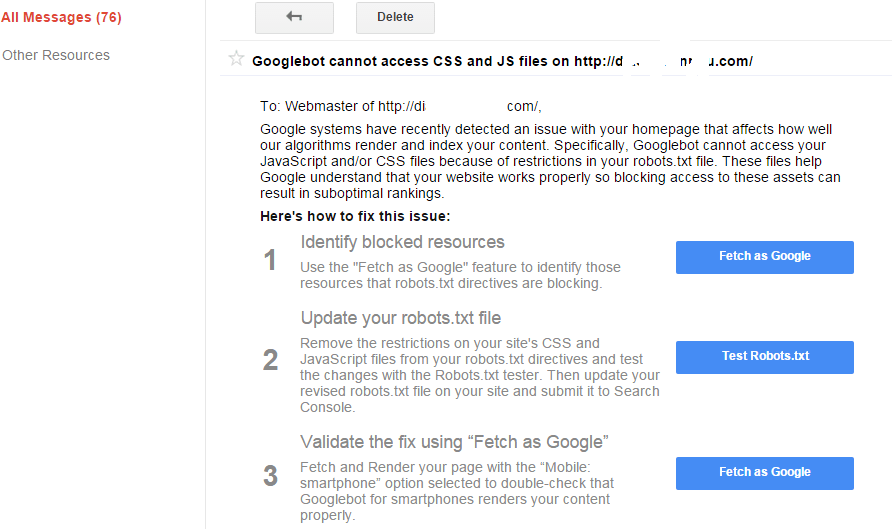Open Other Resources section
892x529 pixels.
56,55
